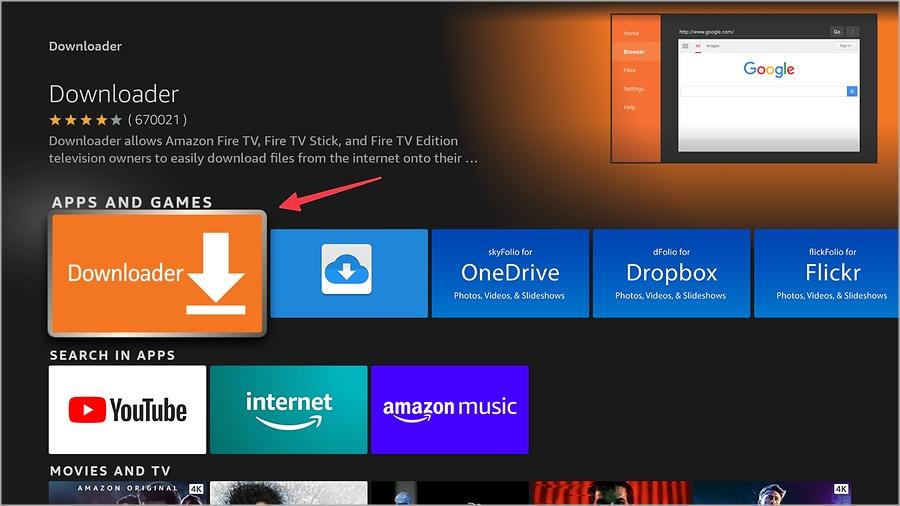Open flickFolio for Flickr tile

click(x=827, y=273)
